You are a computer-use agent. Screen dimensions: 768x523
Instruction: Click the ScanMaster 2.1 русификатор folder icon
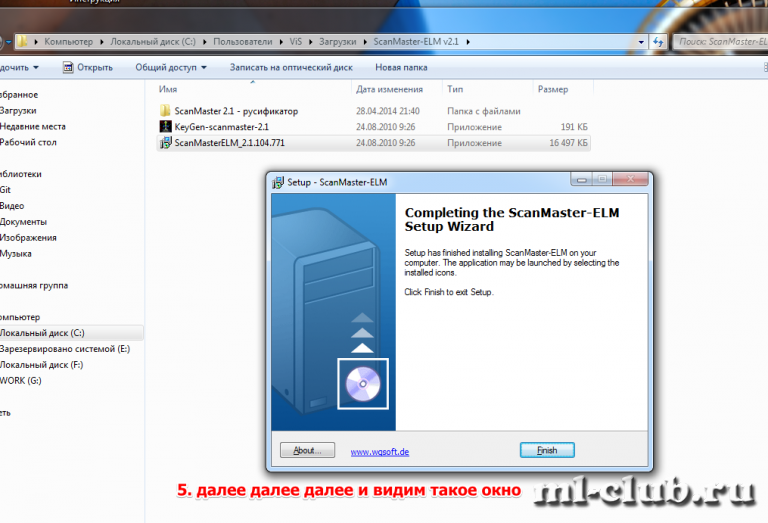coord(166,111)
